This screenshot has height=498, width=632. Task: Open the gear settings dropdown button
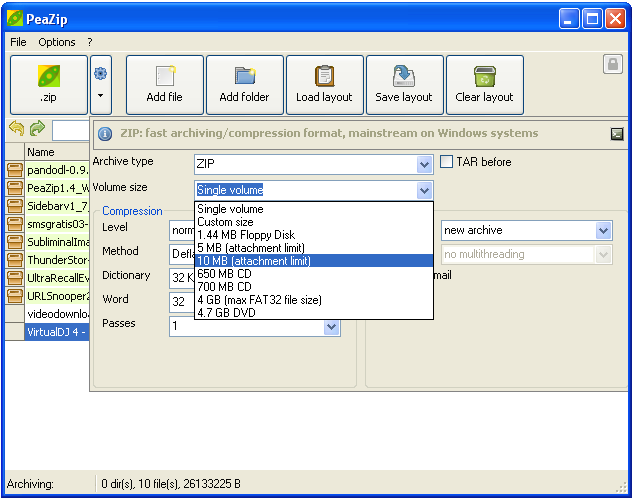tap(101, 85)
